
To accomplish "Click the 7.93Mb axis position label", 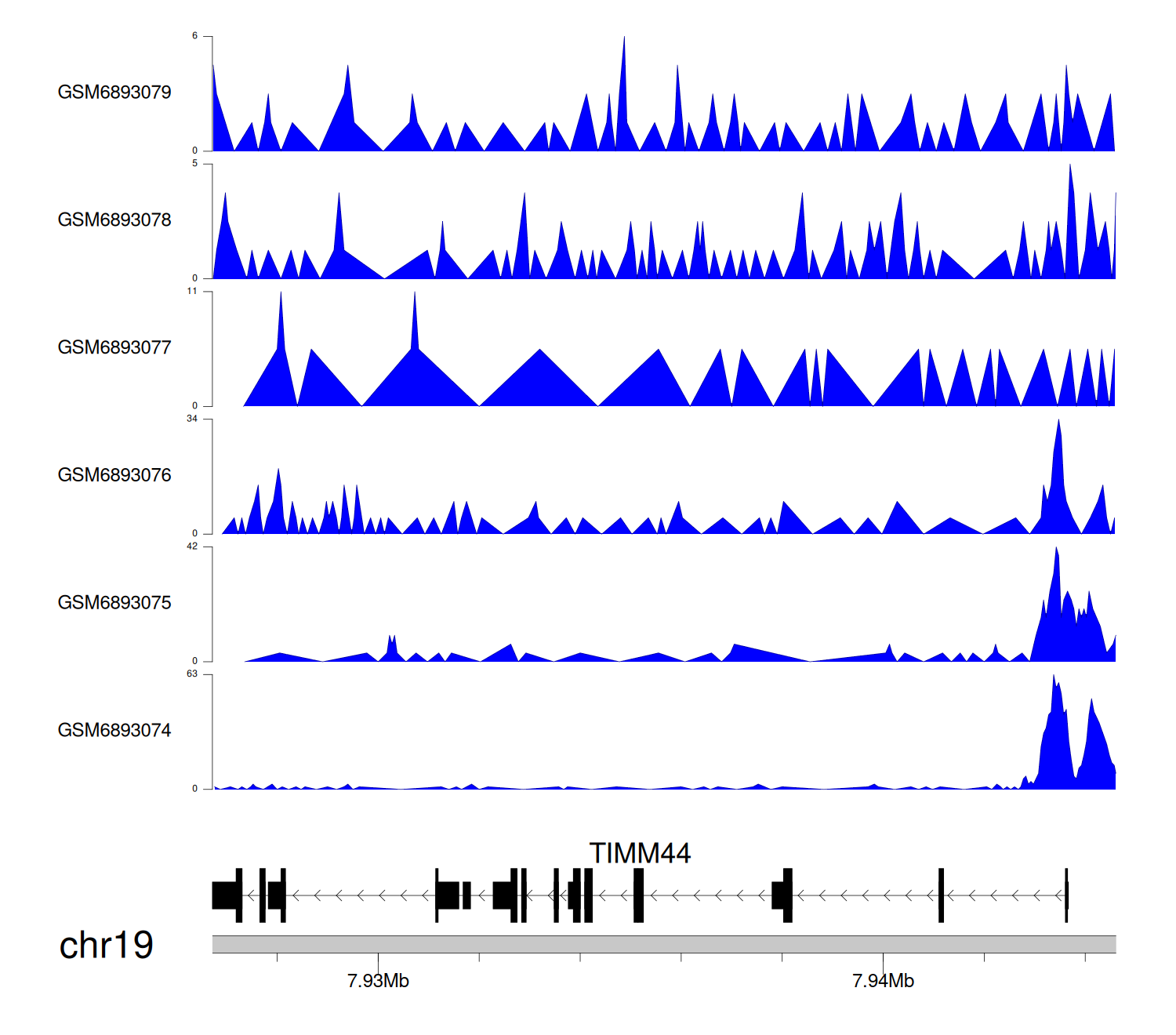I will click(378, 981).
